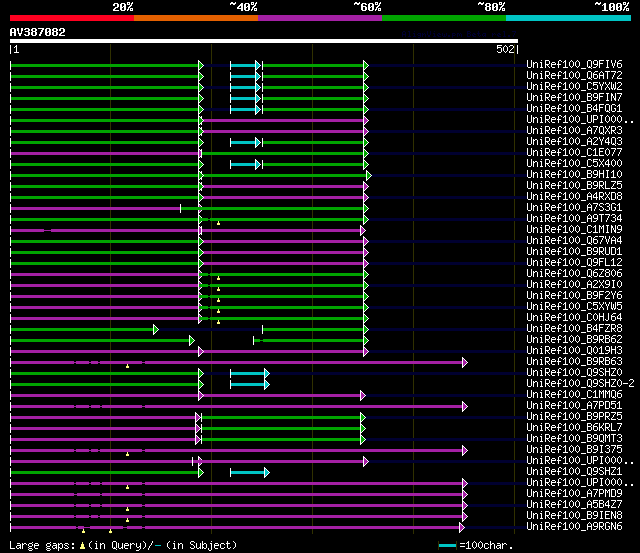Click yellow query gap icon in legend

(82, 545)
